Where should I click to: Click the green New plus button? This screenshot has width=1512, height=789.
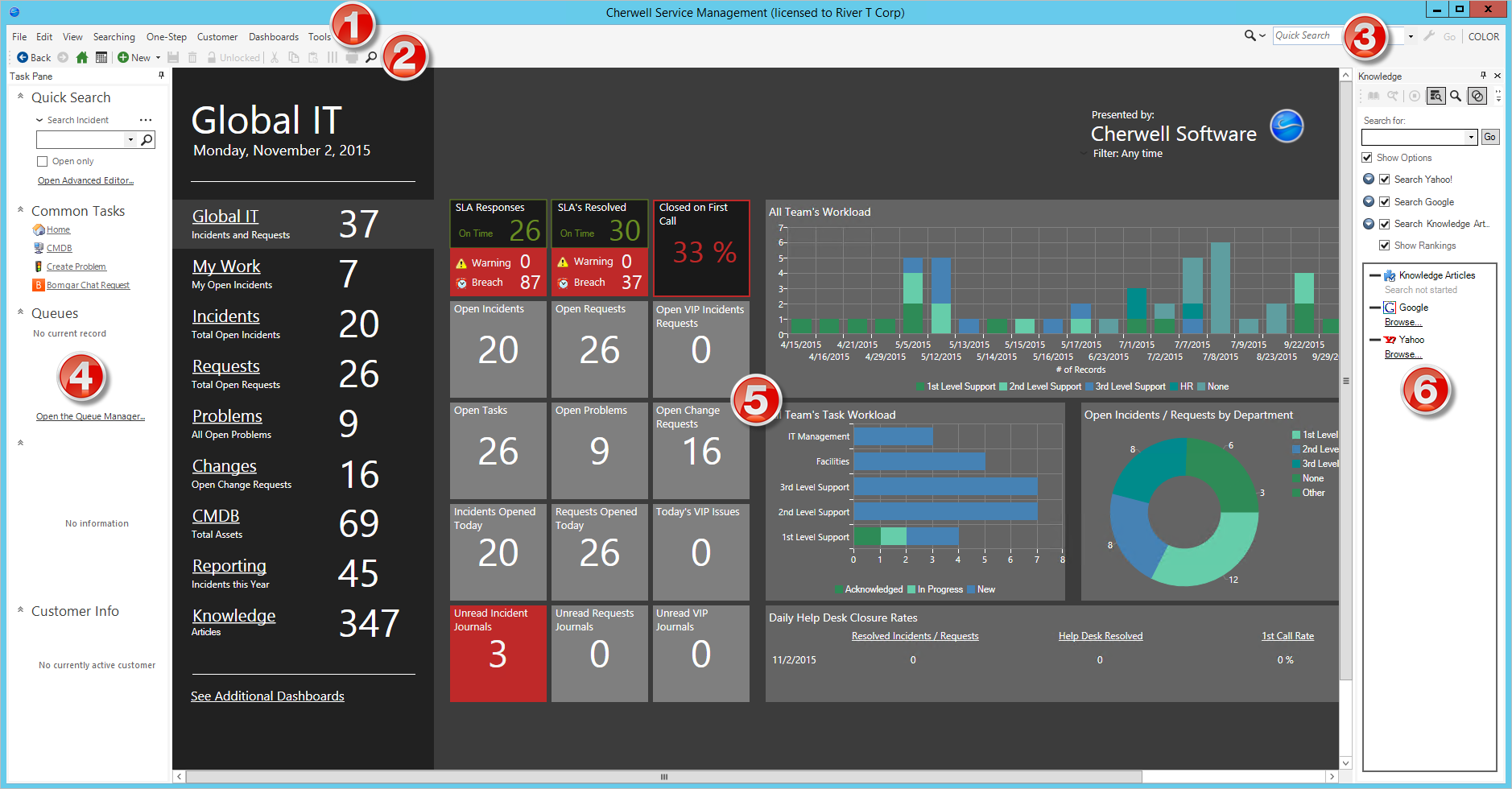pos(134,57)
